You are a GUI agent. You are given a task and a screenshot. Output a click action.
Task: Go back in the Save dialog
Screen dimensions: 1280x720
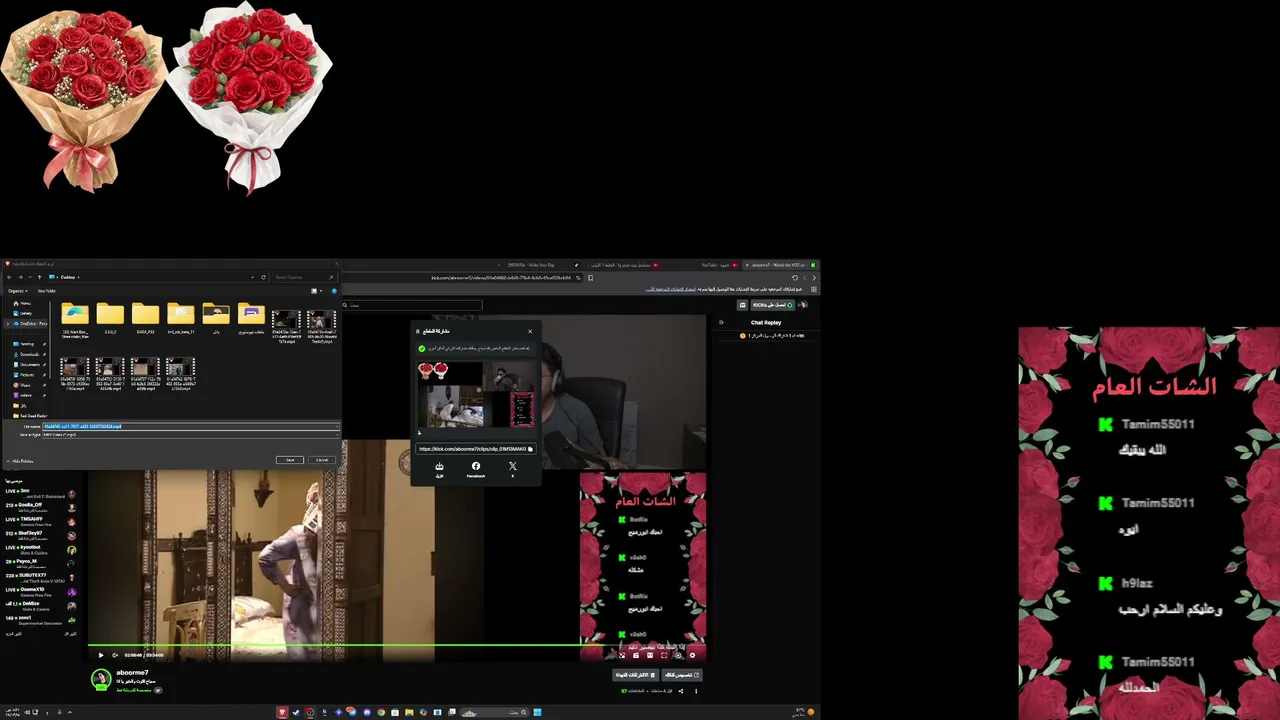click(x=8, y=277)
